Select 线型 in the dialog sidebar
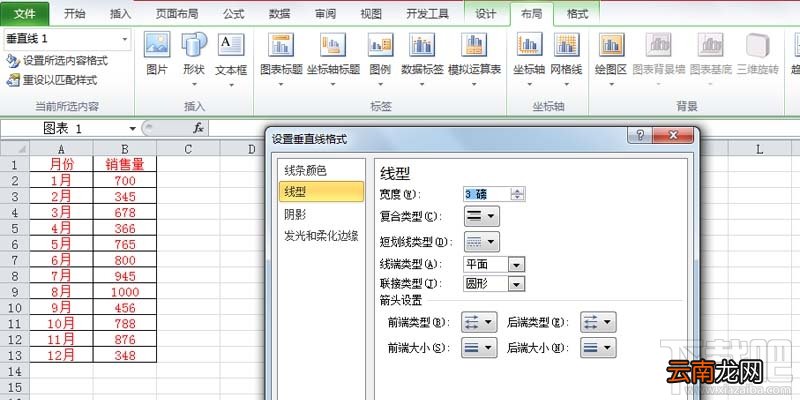The height and width of the screenshot is (400, 800). pos(321,192)
